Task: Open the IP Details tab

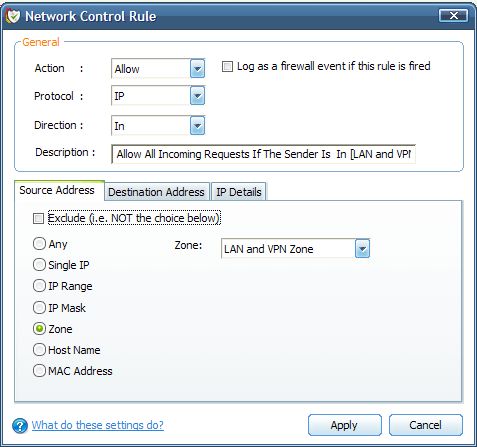Action: 239,192
